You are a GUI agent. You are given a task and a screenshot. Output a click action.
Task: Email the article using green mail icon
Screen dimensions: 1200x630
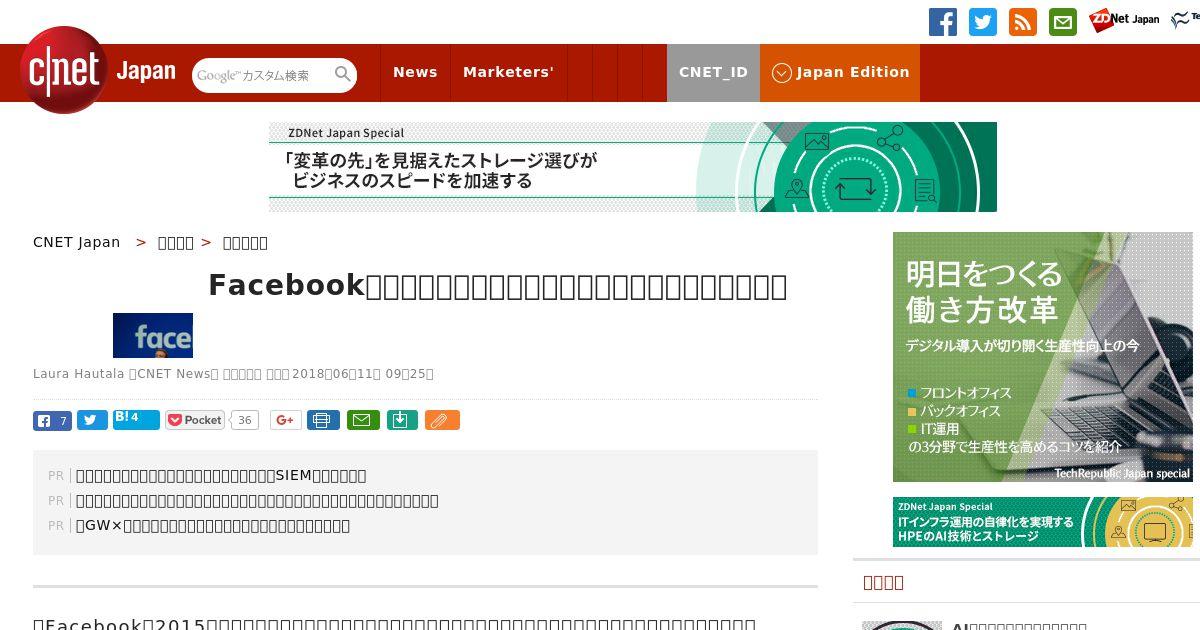point(363,420)
